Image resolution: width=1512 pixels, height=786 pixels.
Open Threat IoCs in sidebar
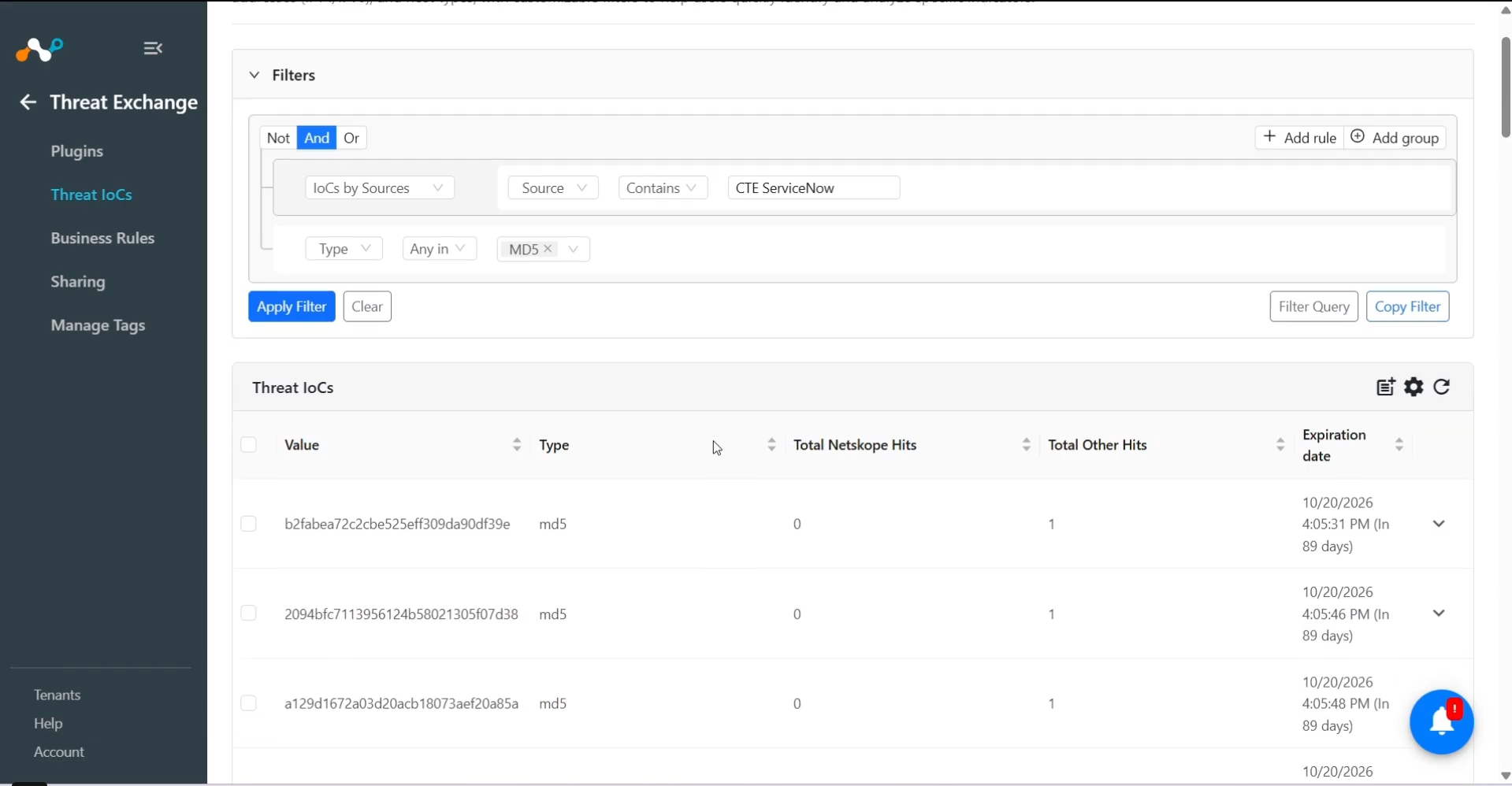click(91, 195)
